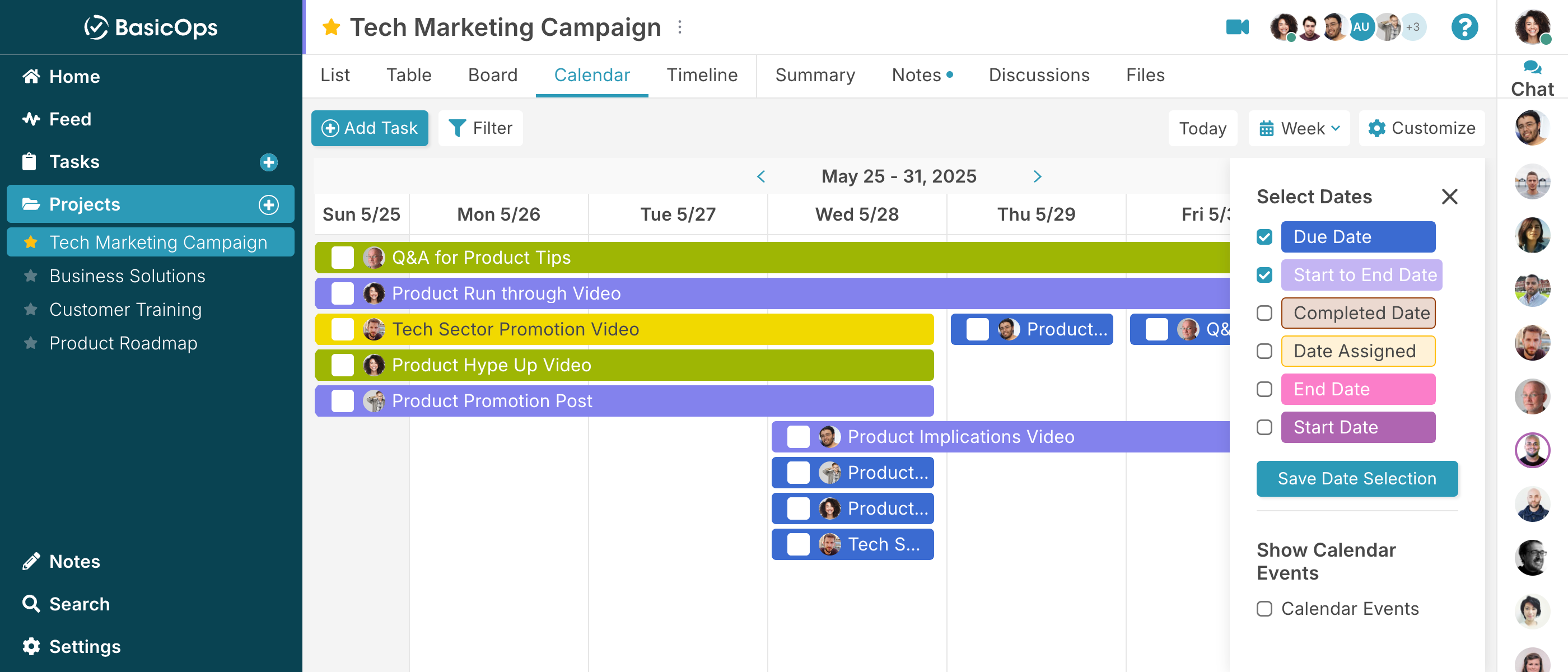
Task: Click Save Date Selection button
Action: click(1357, 478)
